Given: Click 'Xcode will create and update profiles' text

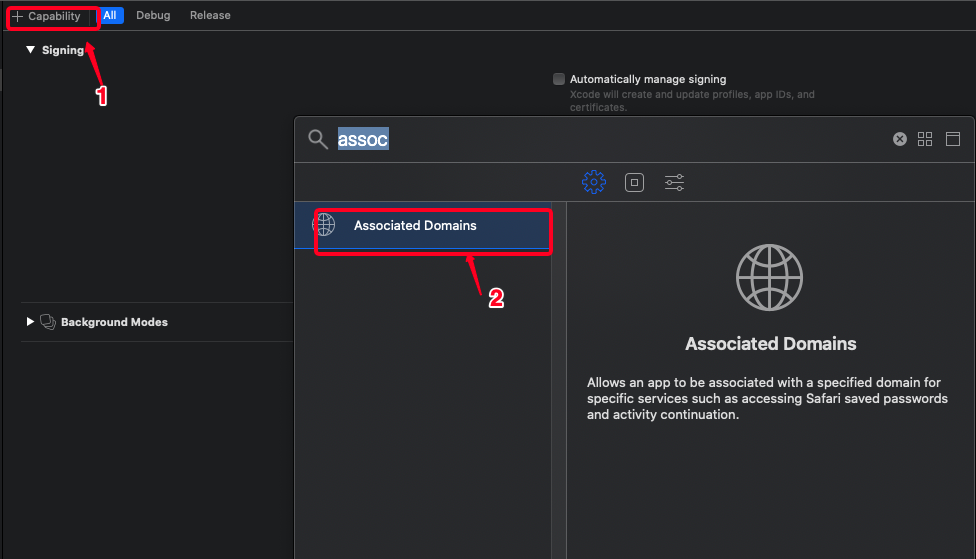Looking at the screenshot, I should pyautogui.click(x=692, y=101).
